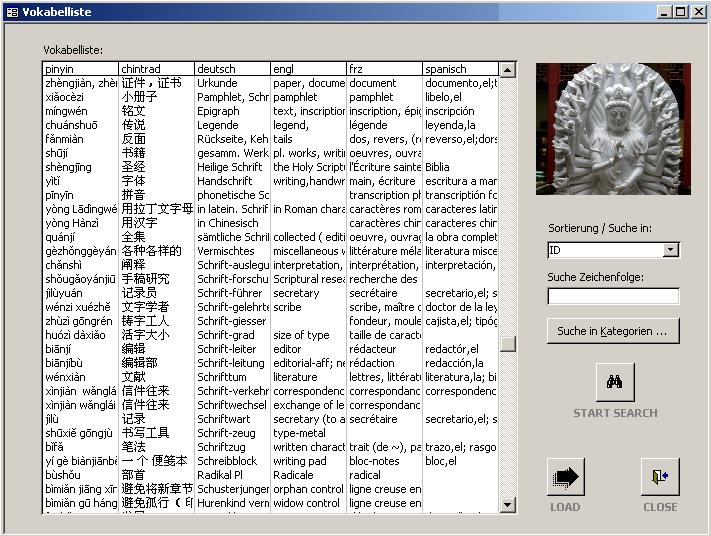Click the frz column header

pyautogui.click(x=384, y=69)
